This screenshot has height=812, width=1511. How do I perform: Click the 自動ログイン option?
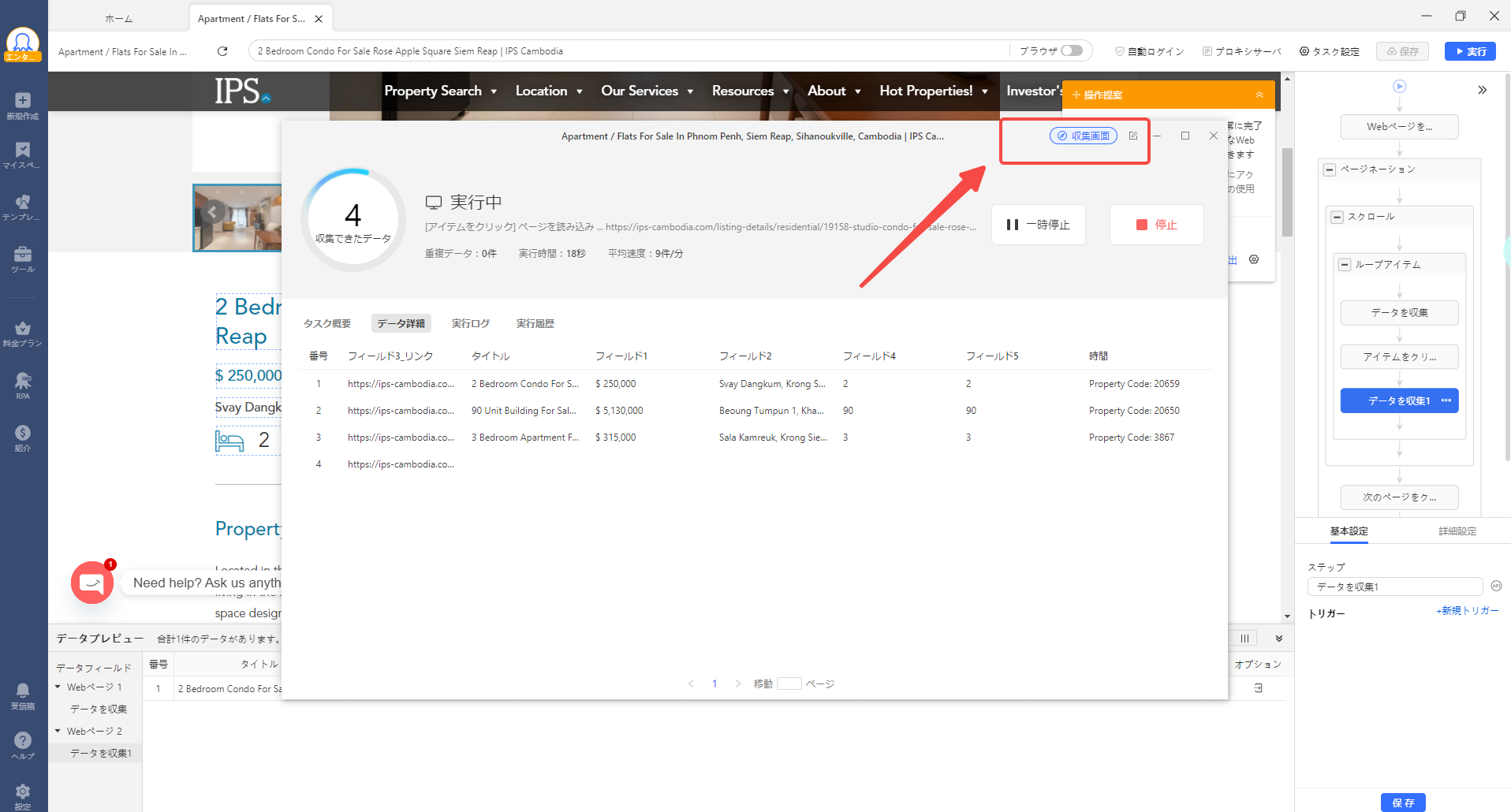click(1149, 51)
